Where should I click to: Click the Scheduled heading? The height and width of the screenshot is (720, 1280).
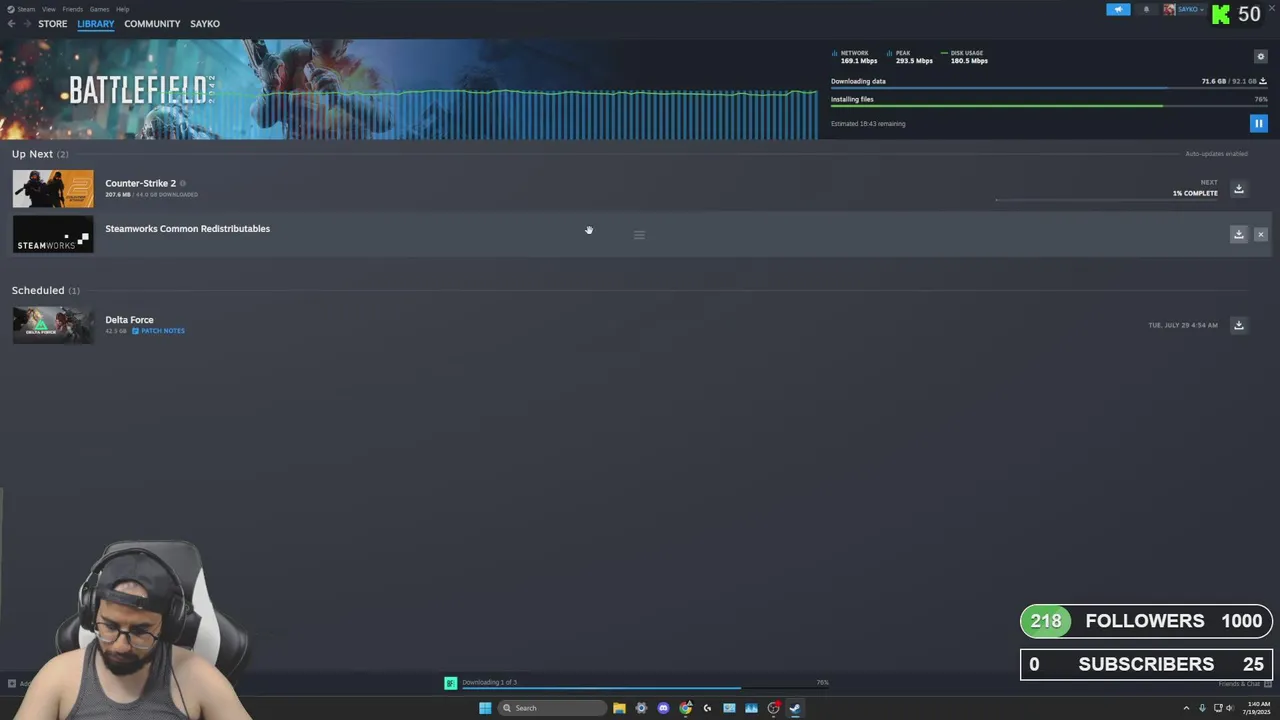coord(45,290)
